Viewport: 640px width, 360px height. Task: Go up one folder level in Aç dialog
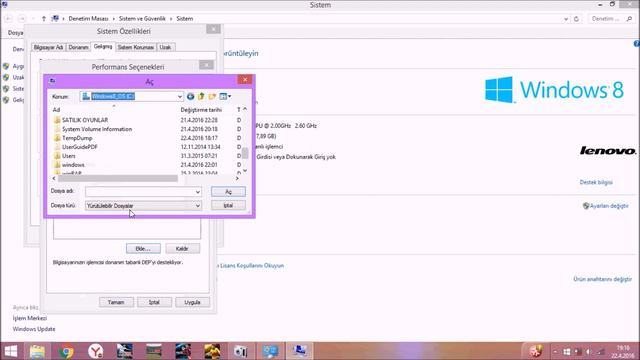(201, 97)
